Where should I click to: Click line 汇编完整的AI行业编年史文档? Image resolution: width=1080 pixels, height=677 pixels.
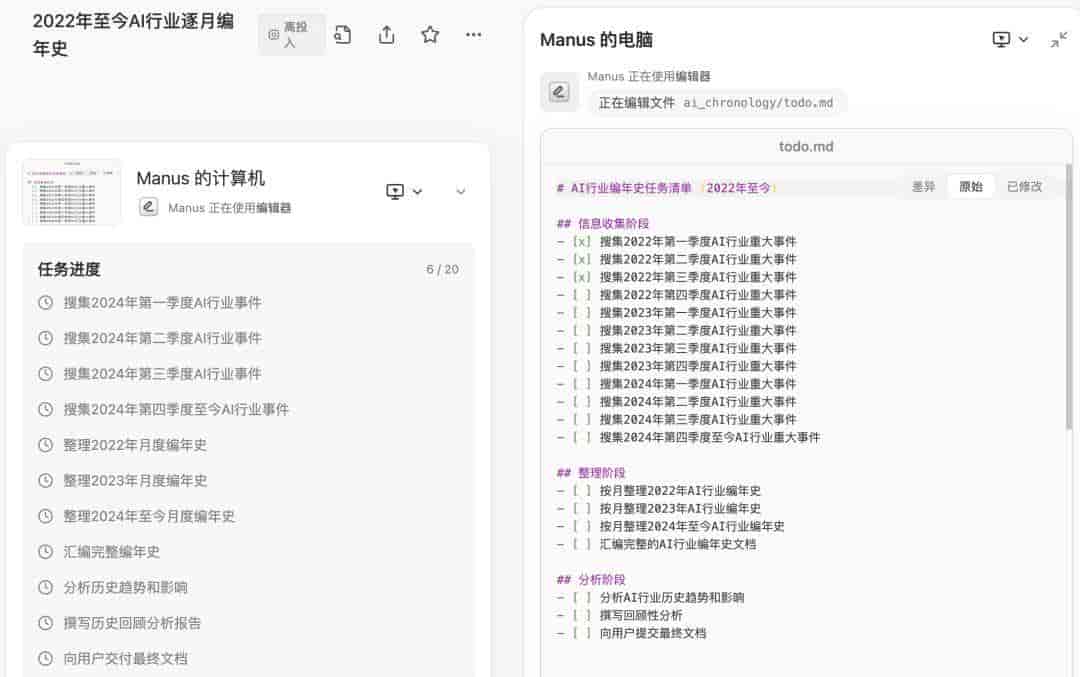pos(678,544)
